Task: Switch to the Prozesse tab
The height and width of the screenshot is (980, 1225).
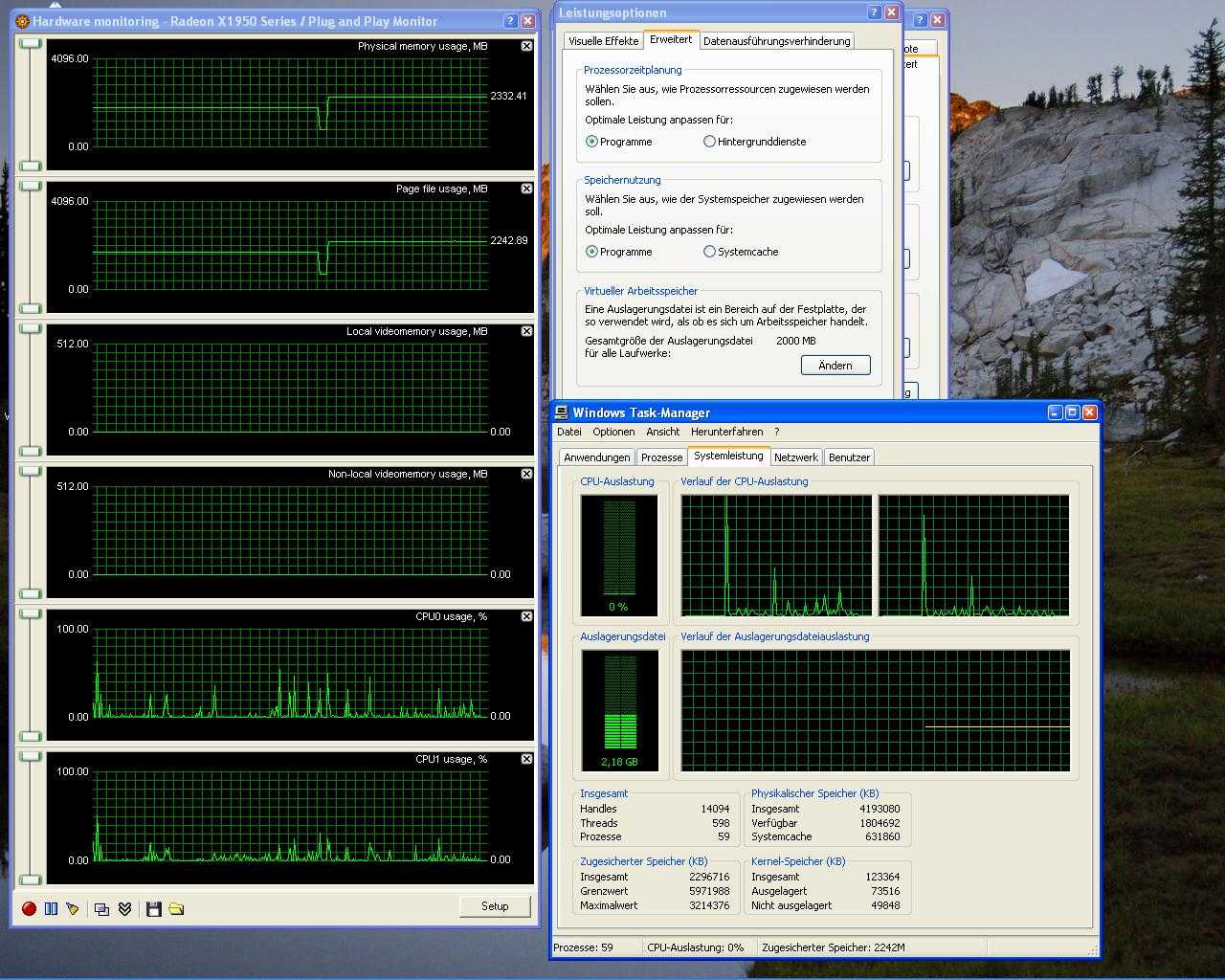Action: click(661, 457)
